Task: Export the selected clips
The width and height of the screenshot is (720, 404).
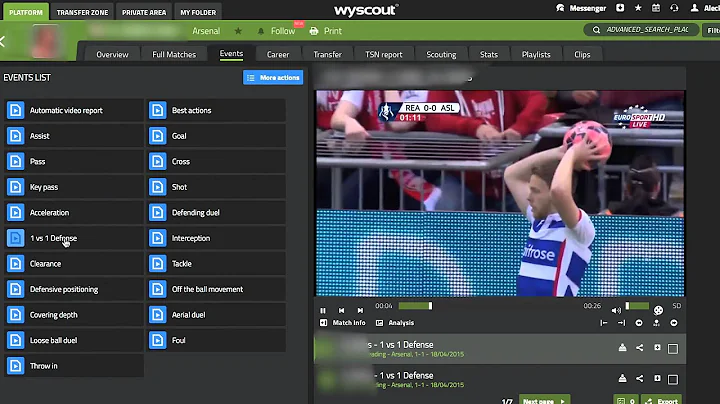Action: 661,401
